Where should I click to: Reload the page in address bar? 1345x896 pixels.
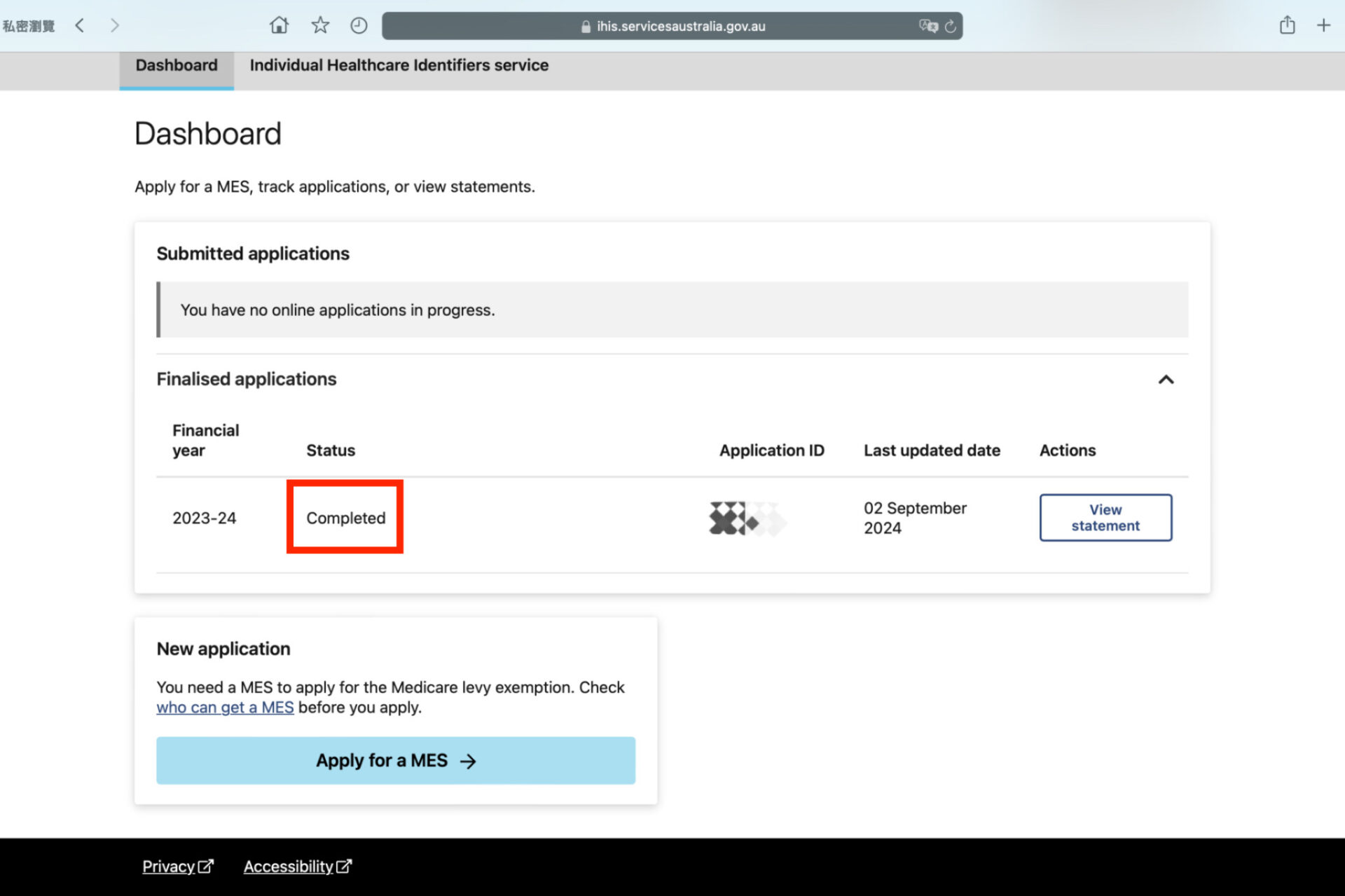[x=951, y=26]
